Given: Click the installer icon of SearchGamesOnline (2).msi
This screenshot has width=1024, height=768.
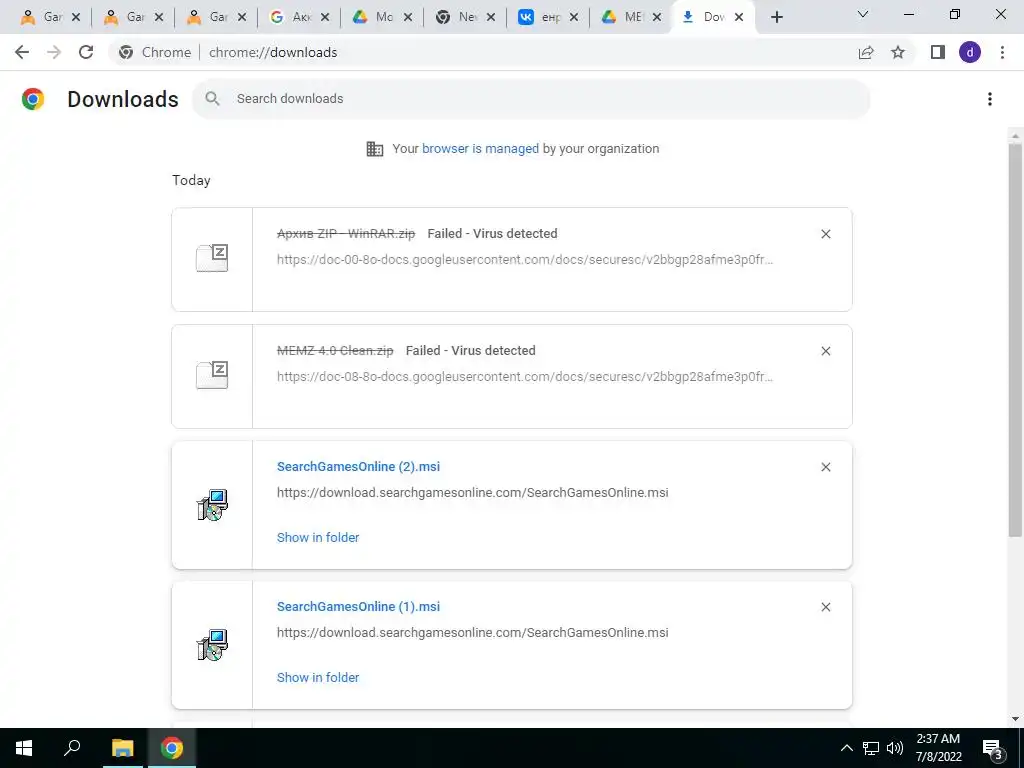Looking at the screenshot, I should tap(212, 505).
